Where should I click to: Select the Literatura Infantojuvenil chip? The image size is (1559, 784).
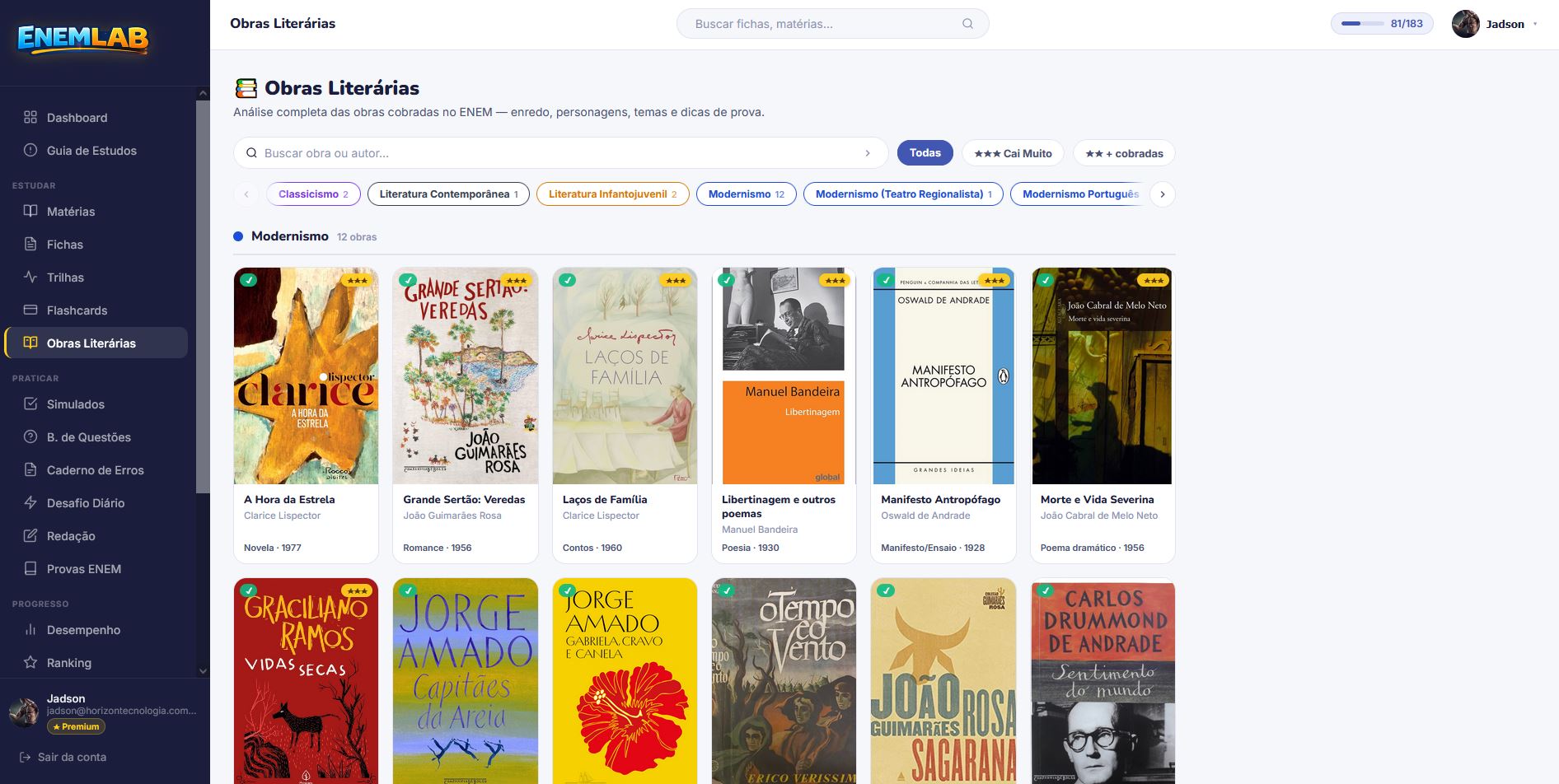click(612, 194)
